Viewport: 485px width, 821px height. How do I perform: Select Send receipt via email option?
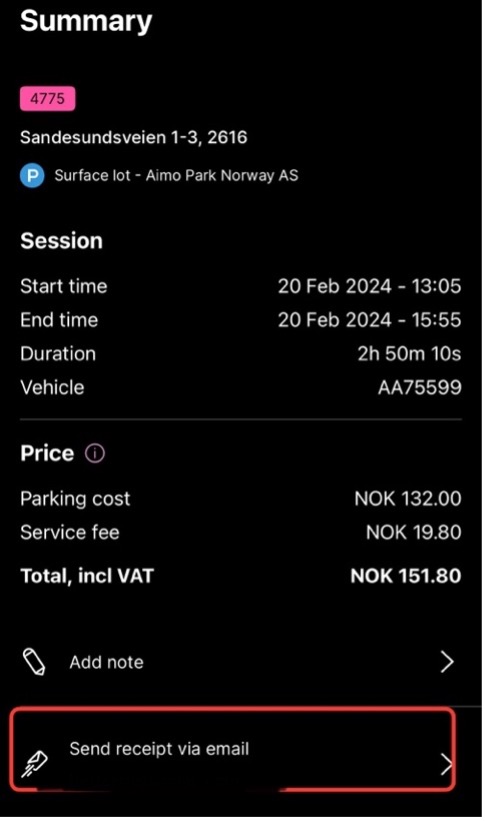click(x=233, y=749)
